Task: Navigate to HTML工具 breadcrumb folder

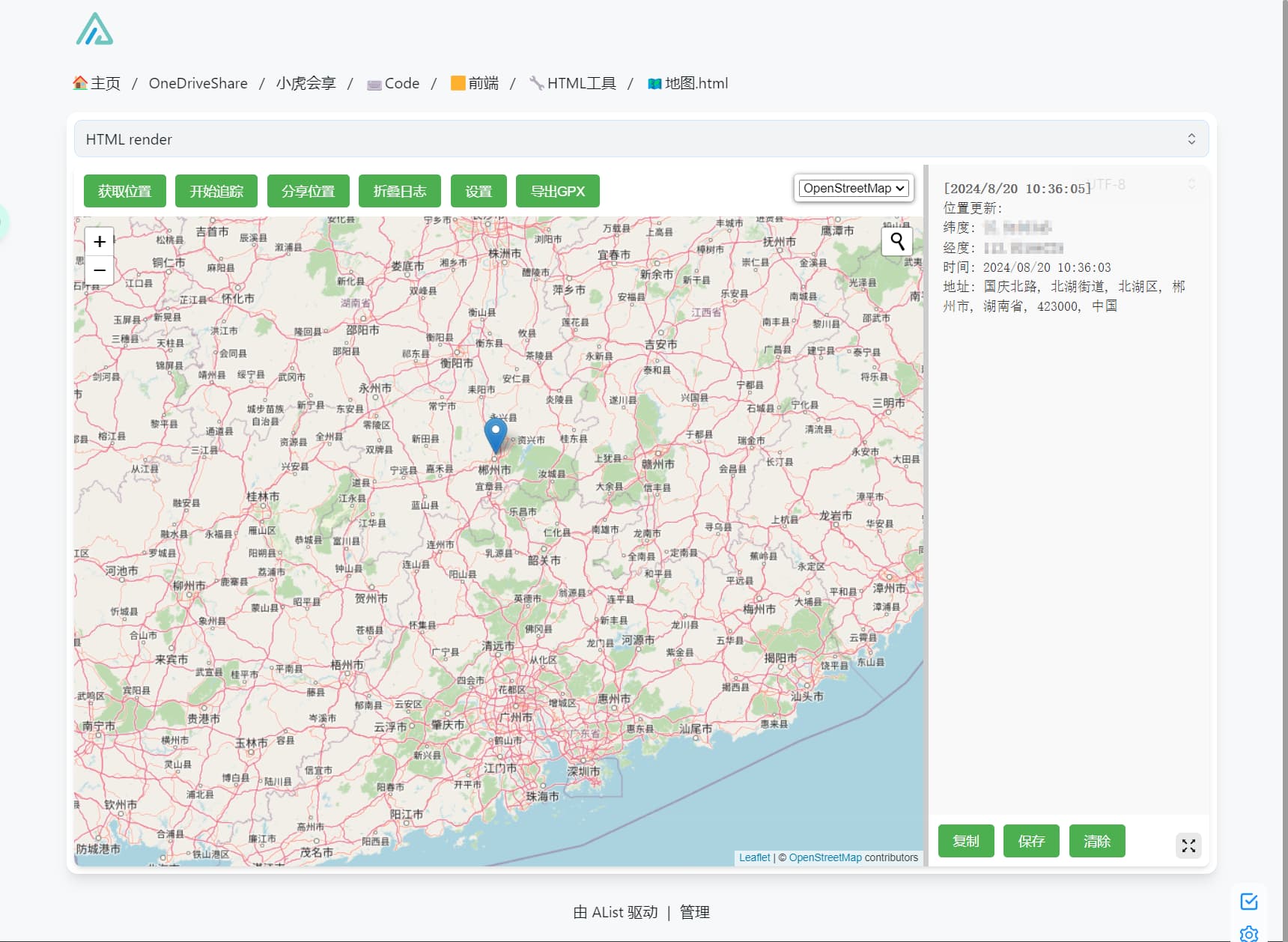Action: point(573,83)
